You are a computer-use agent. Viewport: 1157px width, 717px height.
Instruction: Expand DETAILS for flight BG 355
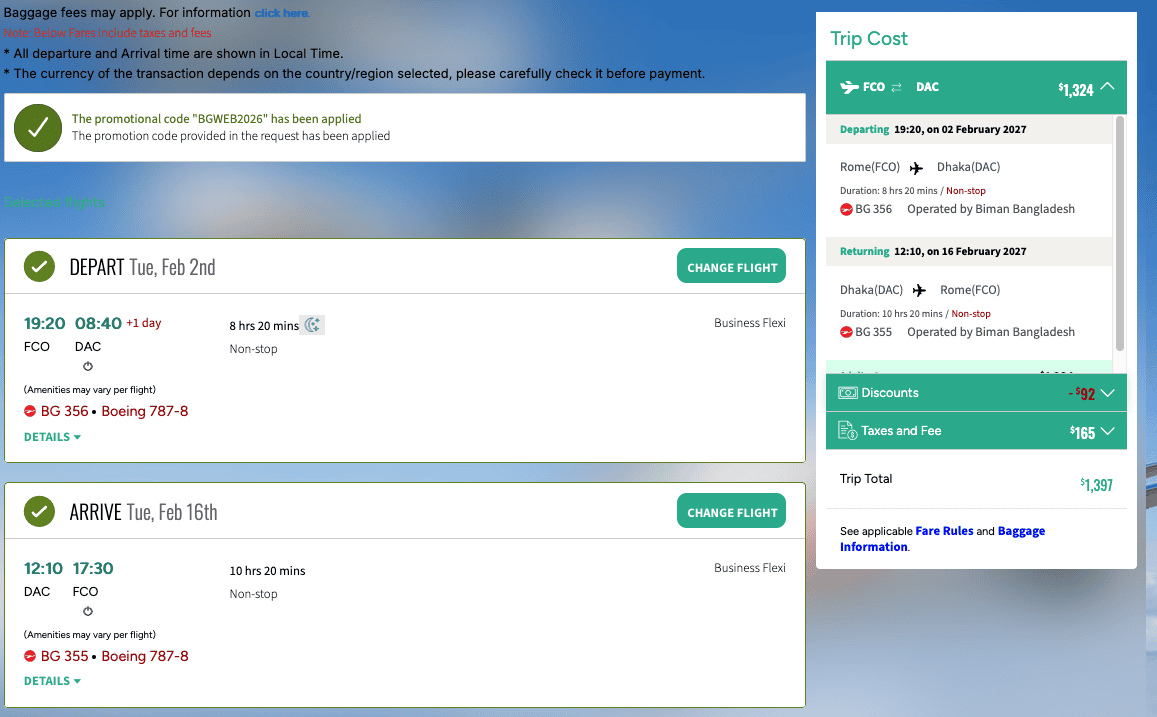[52, 681]
